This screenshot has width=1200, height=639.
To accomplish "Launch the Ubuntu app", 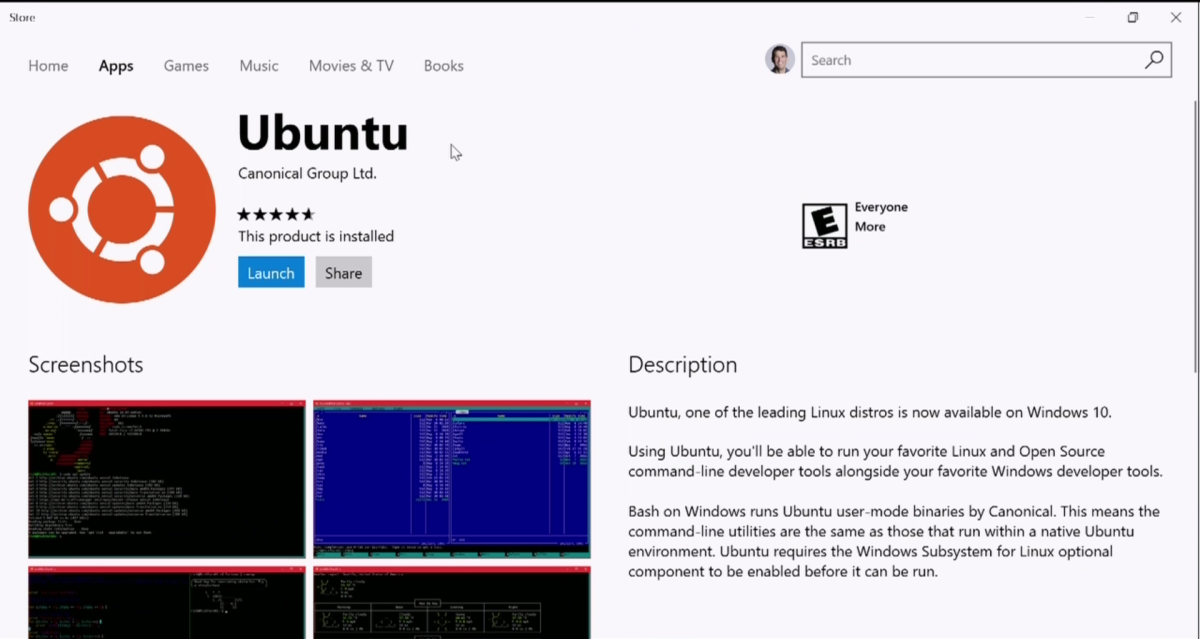I will [x=271, y=273].
